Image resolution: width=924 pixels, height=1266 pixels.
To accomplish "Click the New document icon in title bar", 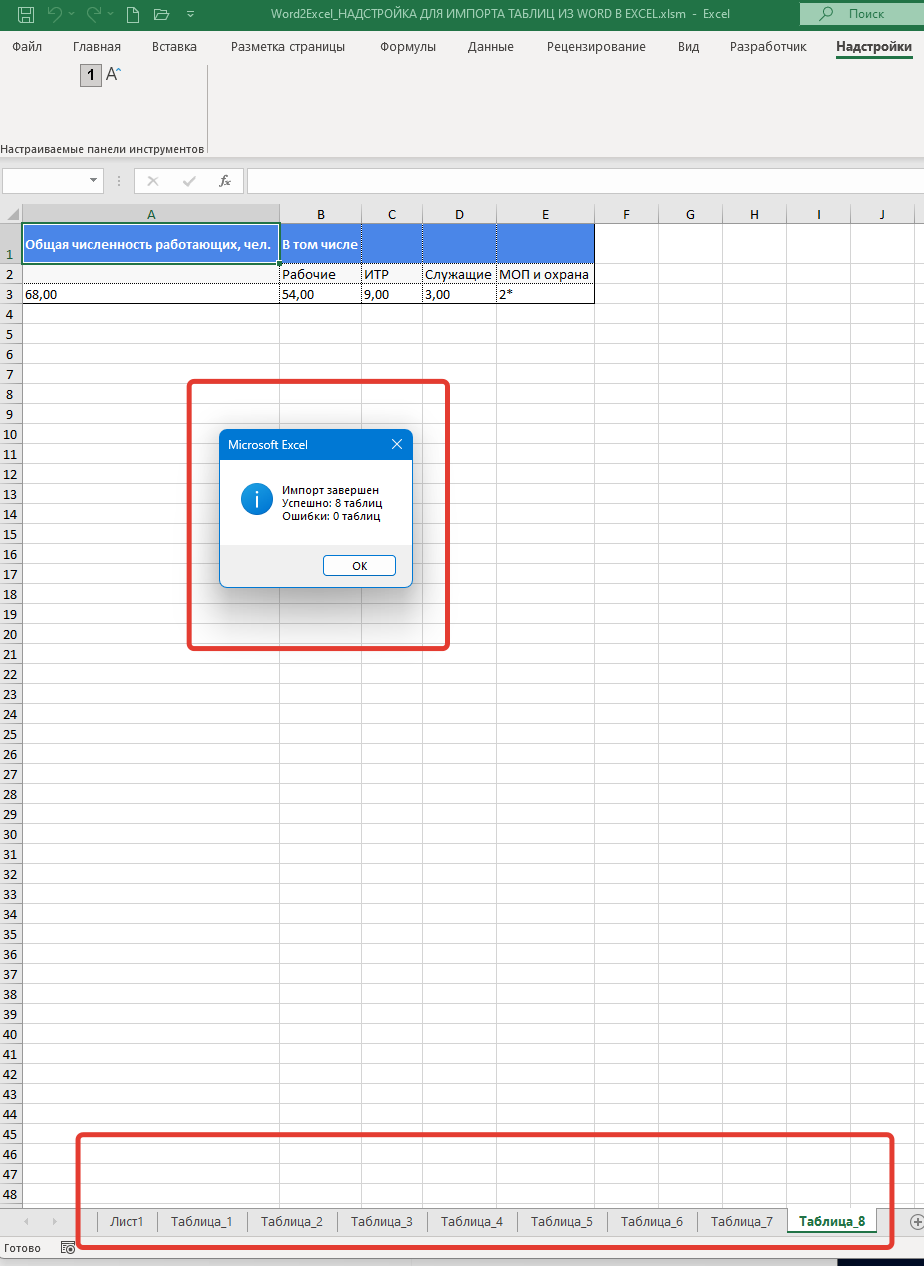I will [134, 15].
